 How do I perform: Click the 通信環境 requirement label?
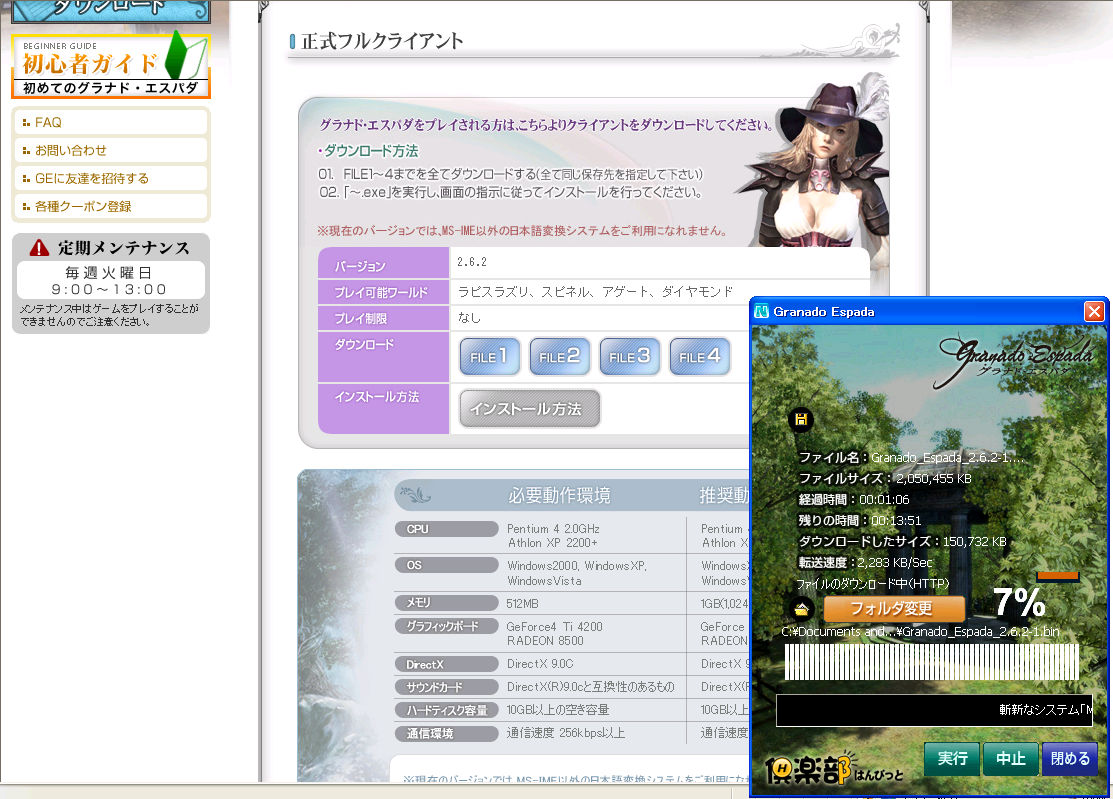point(446,734)
